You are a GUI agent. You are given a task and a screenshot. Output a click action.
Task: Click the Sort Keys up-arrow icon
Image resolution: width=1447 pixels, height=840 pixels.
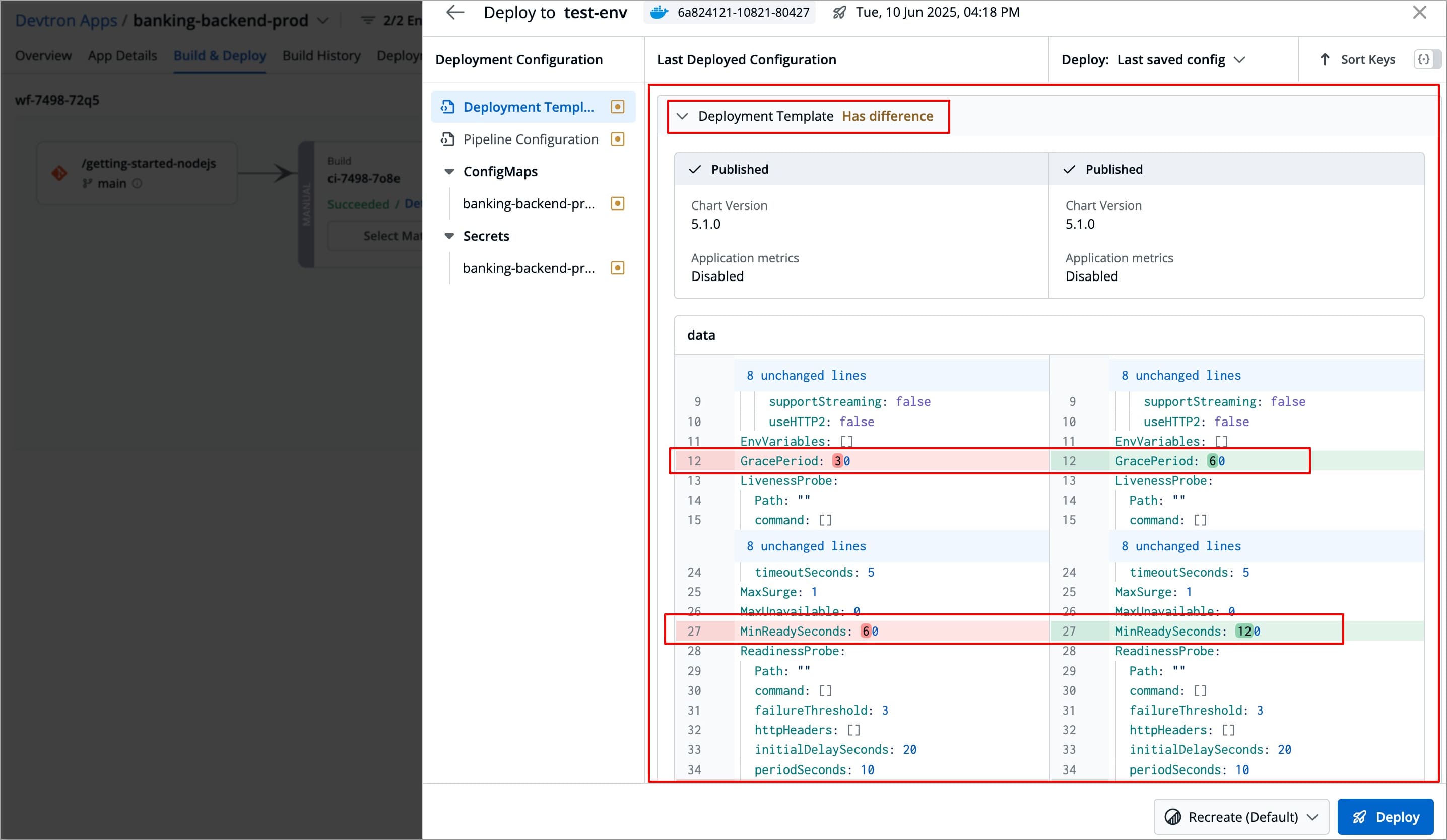1324,59
